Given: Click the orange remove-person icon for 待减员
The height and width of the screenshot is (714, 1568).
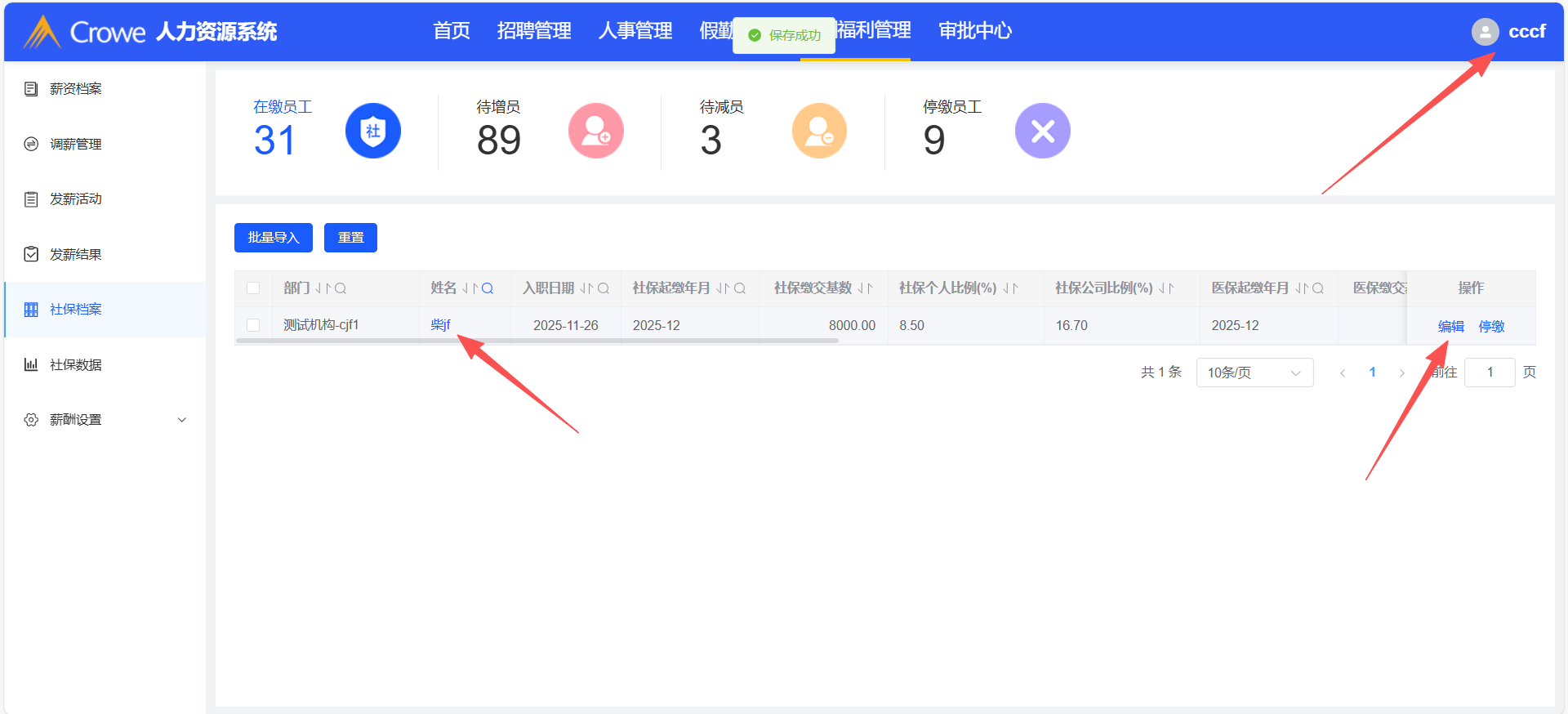Looking at the screenshot, I should click(819, 131).
